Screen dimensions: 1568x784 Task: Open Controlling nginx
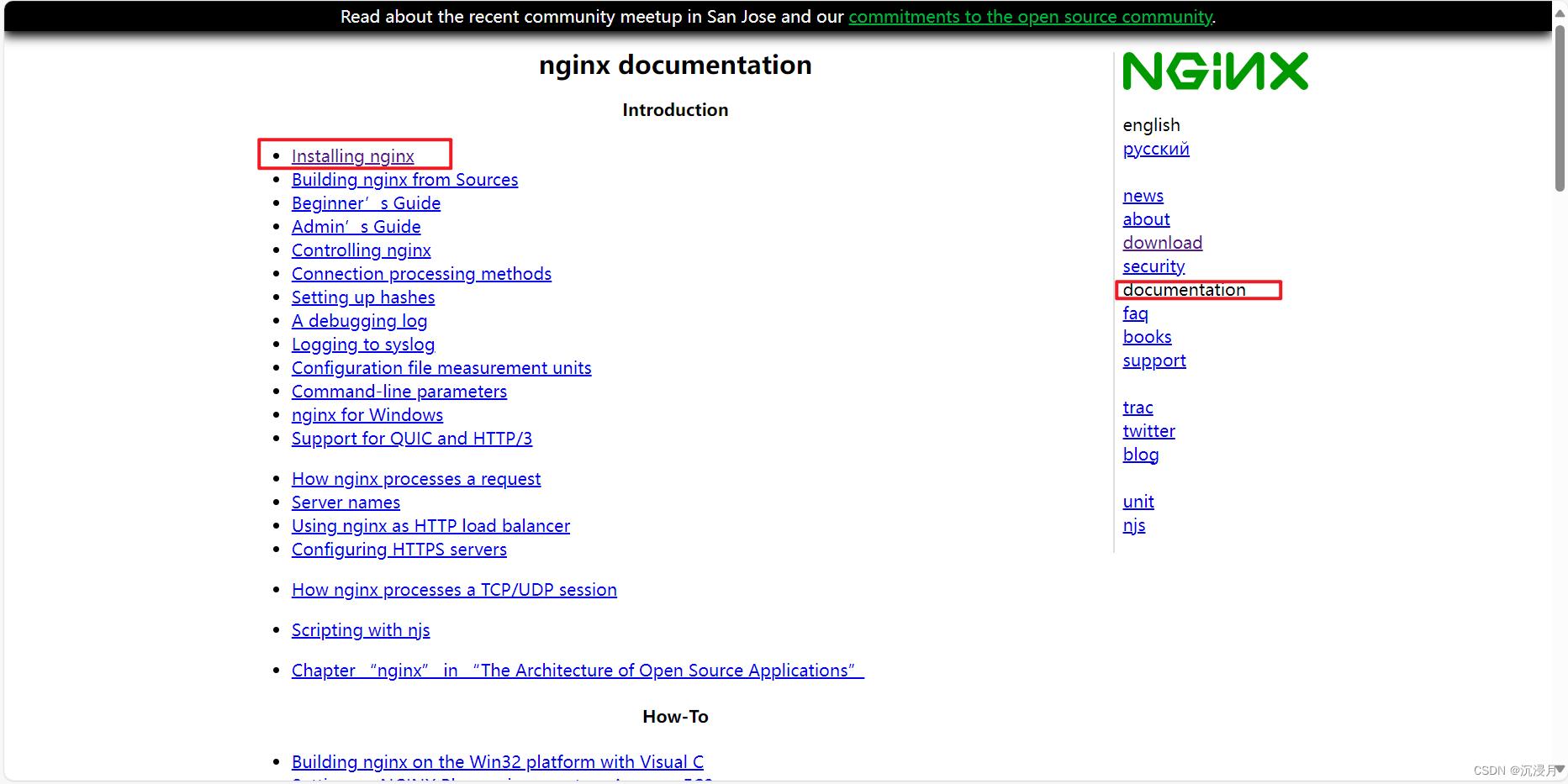point(361,250)
